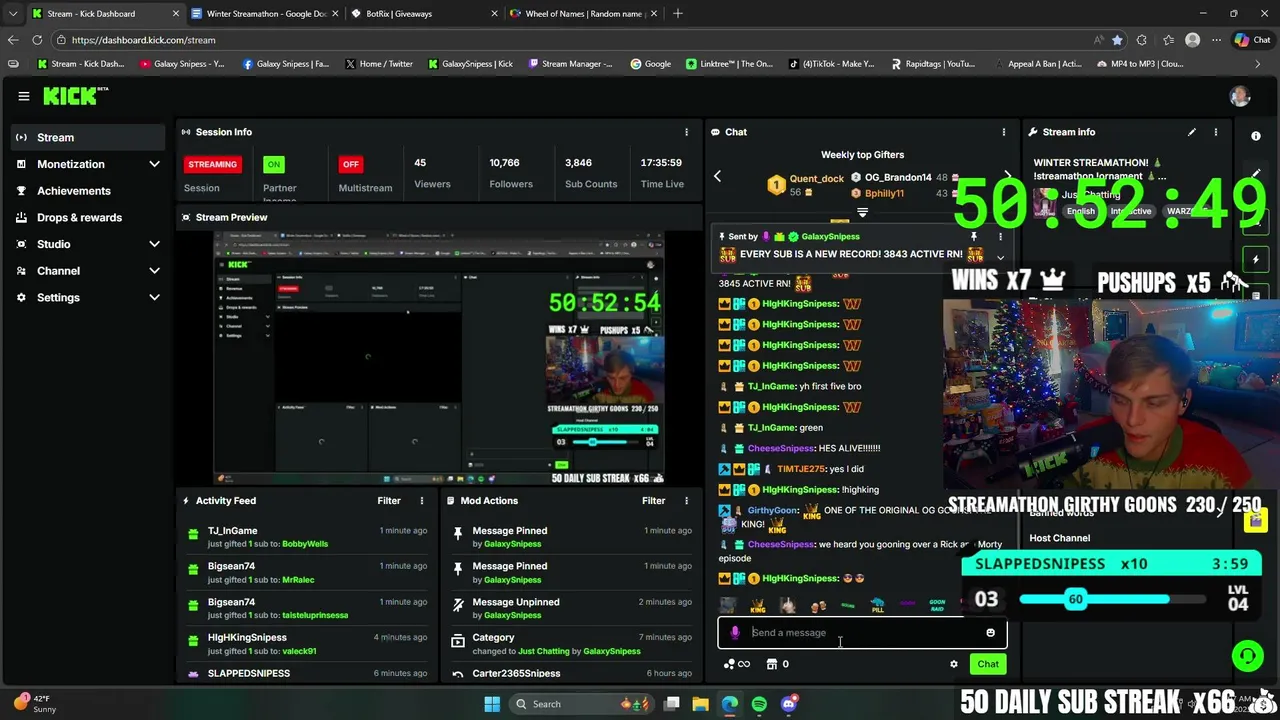Click the dashboard.kick.com address bar
This screenshot has width=1280, height=720.
pos(570,40)
